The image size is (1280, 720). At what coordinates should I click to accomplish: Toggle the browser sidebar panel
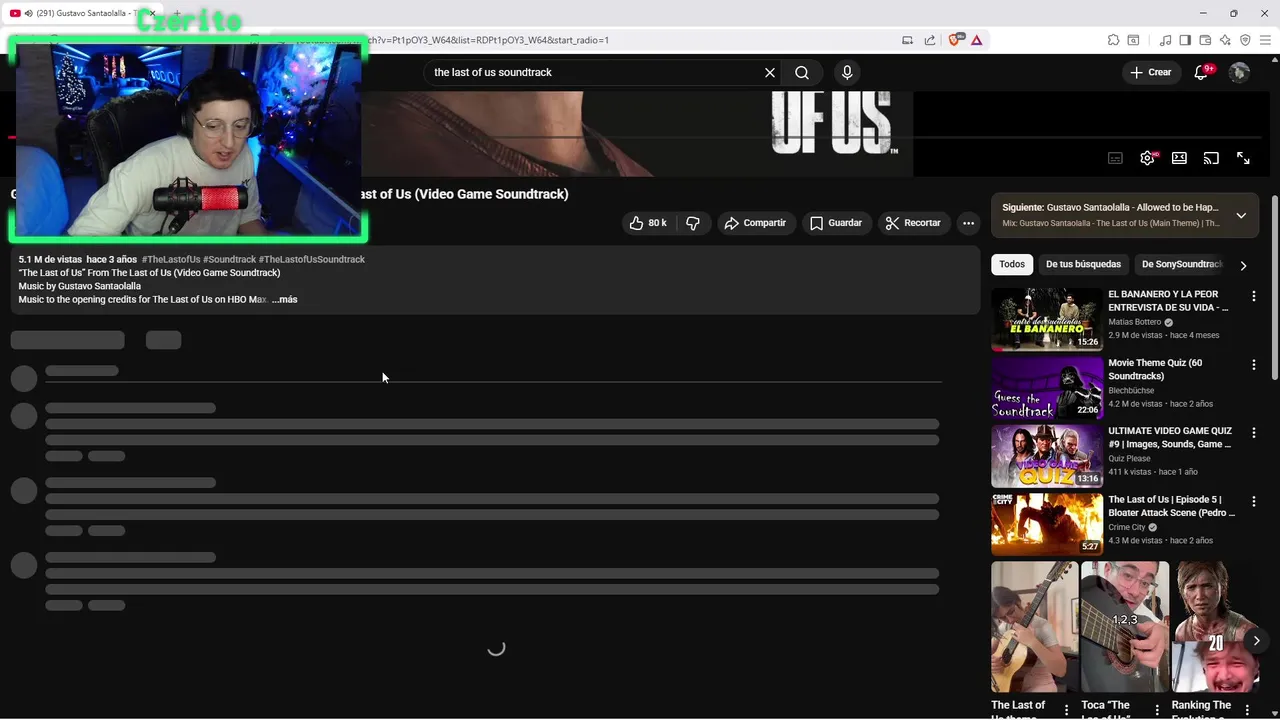(1185, 40)
